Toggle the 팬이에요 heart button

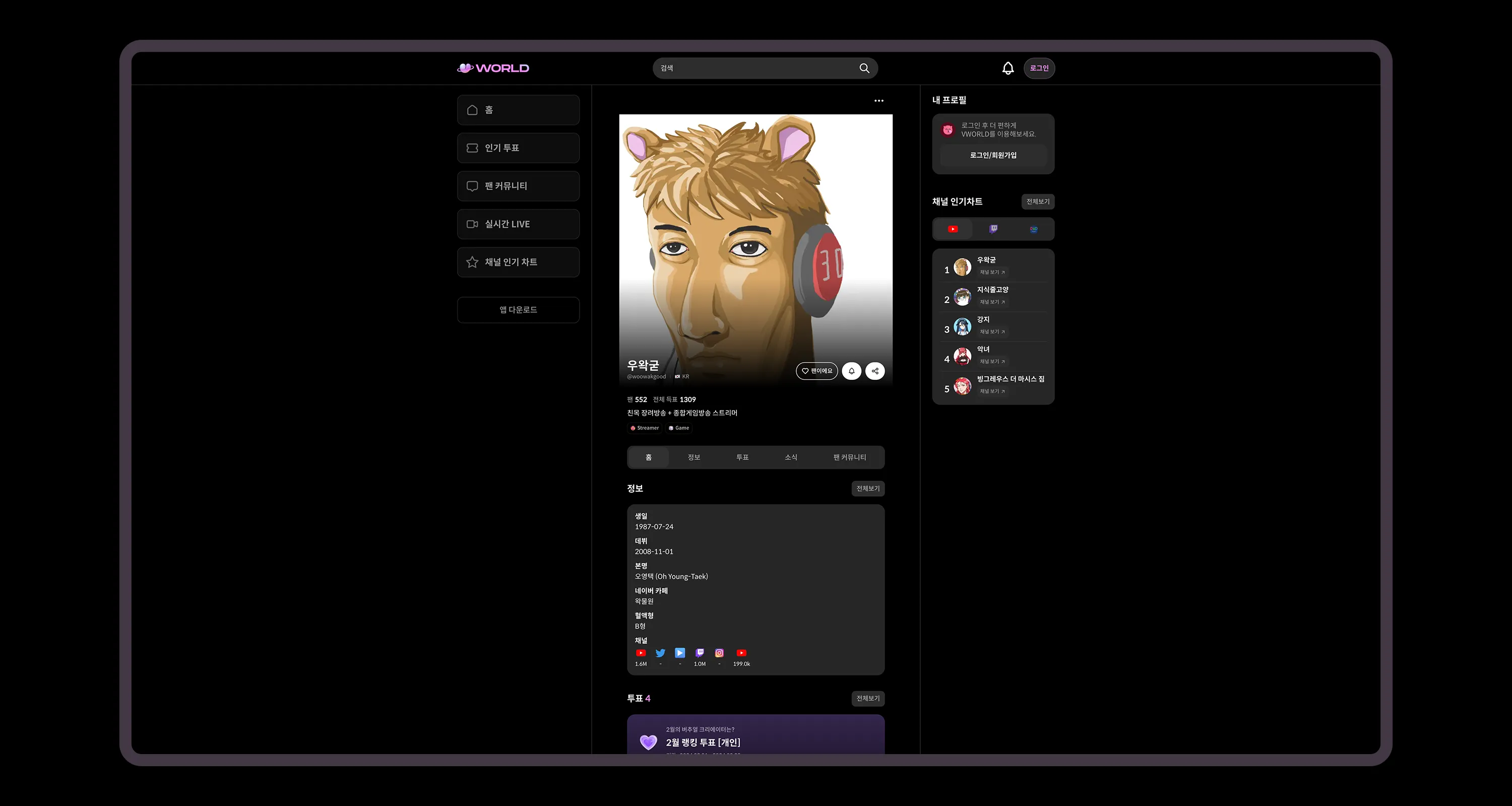coord(817,371)
